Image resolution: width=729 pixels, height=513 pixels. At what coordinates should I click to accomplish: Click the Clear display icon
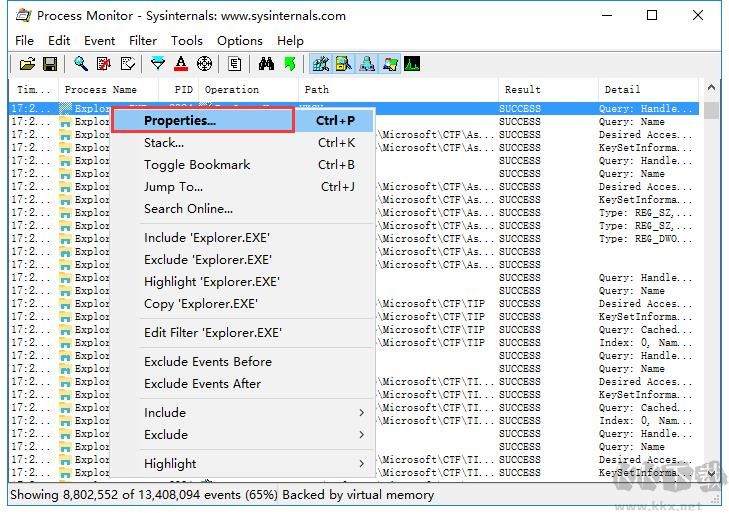(x=127, y=64)
